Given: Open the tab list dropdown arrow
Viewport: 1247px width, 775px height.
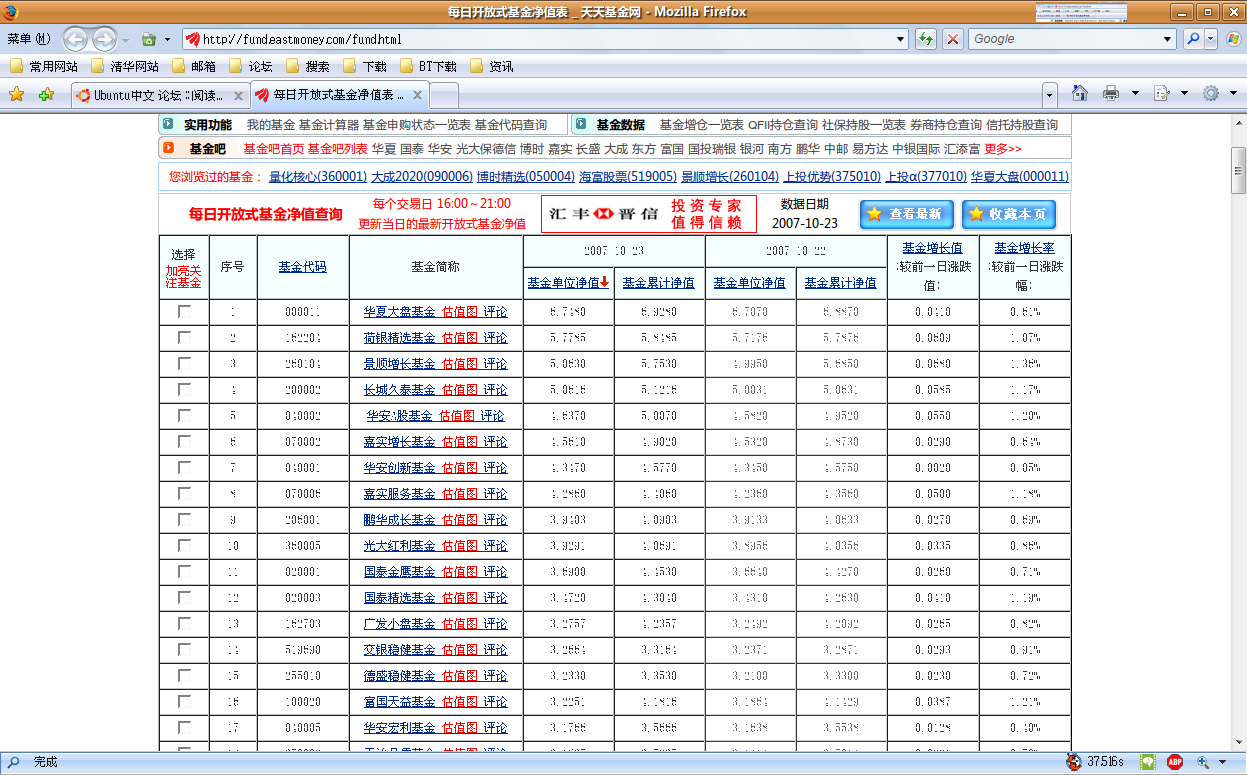Looking at the screenshot, I should (x=1049, y=95).
